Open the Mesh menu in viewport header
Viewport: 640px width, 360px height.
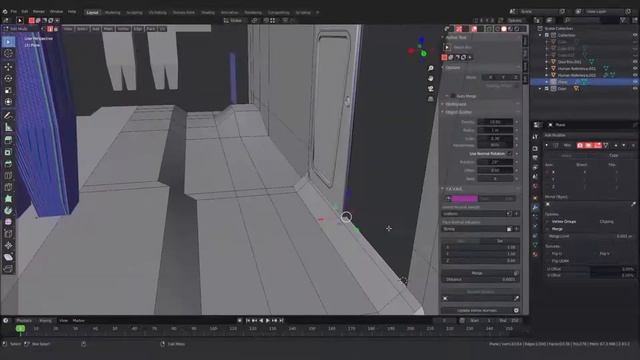[x=108, y=29]
